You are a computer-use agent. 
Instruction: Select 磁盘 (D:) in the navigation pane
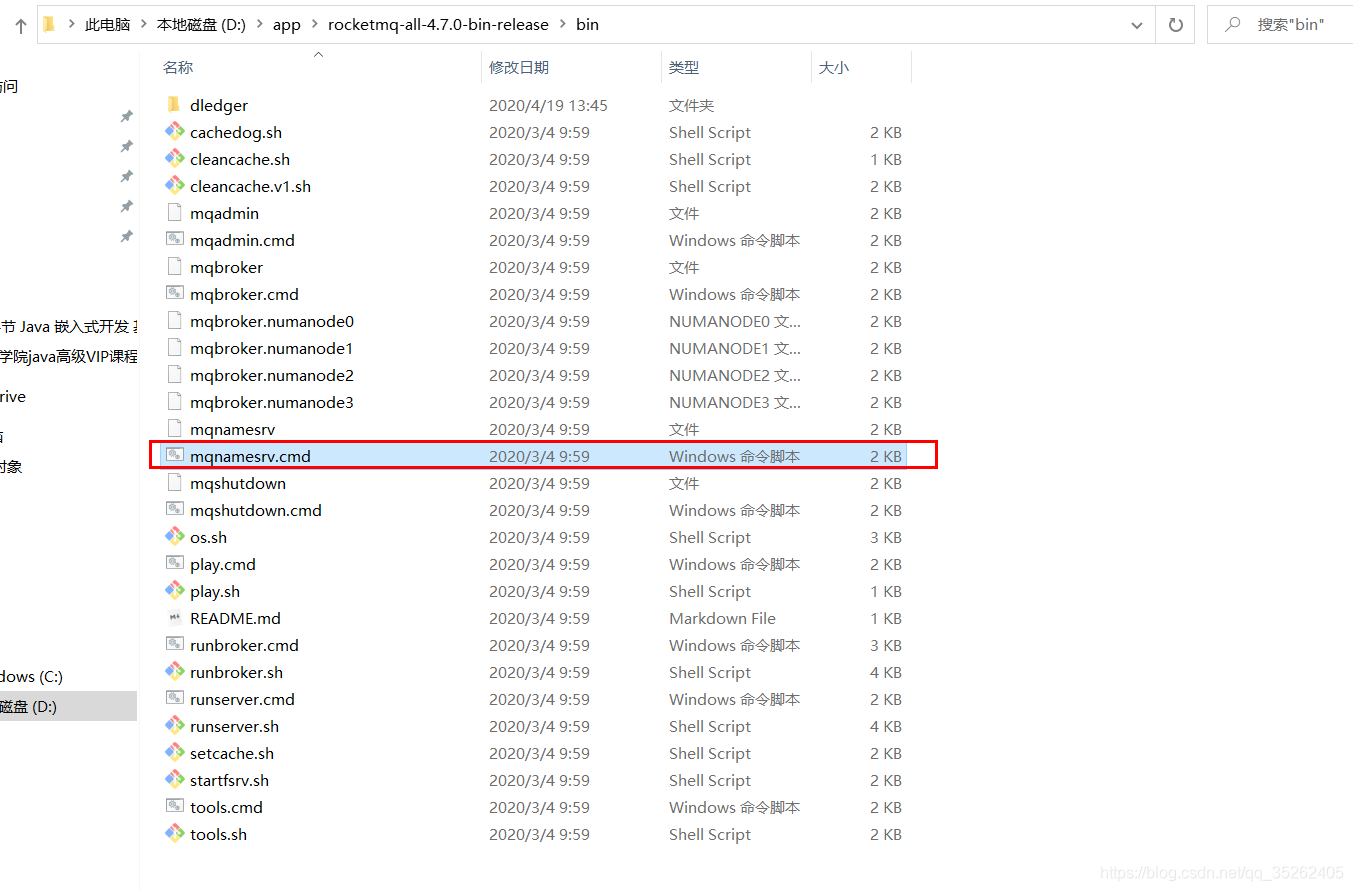66,706
